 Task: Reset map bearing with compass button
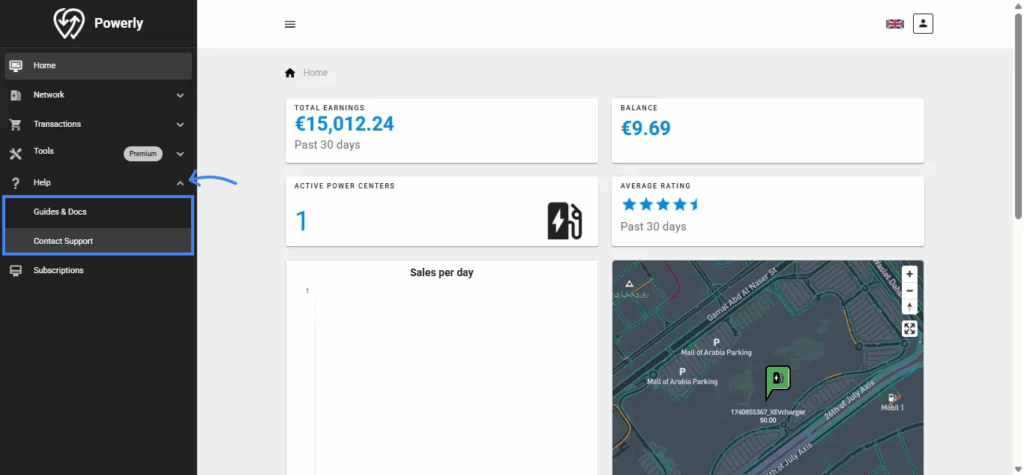coord(909,306)
